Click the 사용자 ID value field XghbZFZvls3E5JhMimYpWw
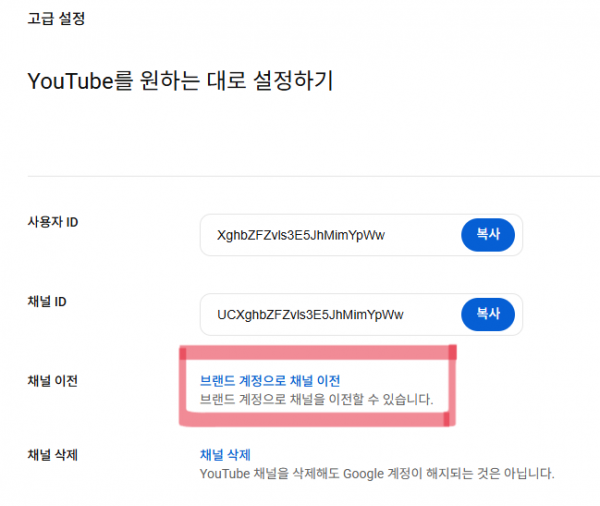The image size is (600, 506). pos(361,235)
